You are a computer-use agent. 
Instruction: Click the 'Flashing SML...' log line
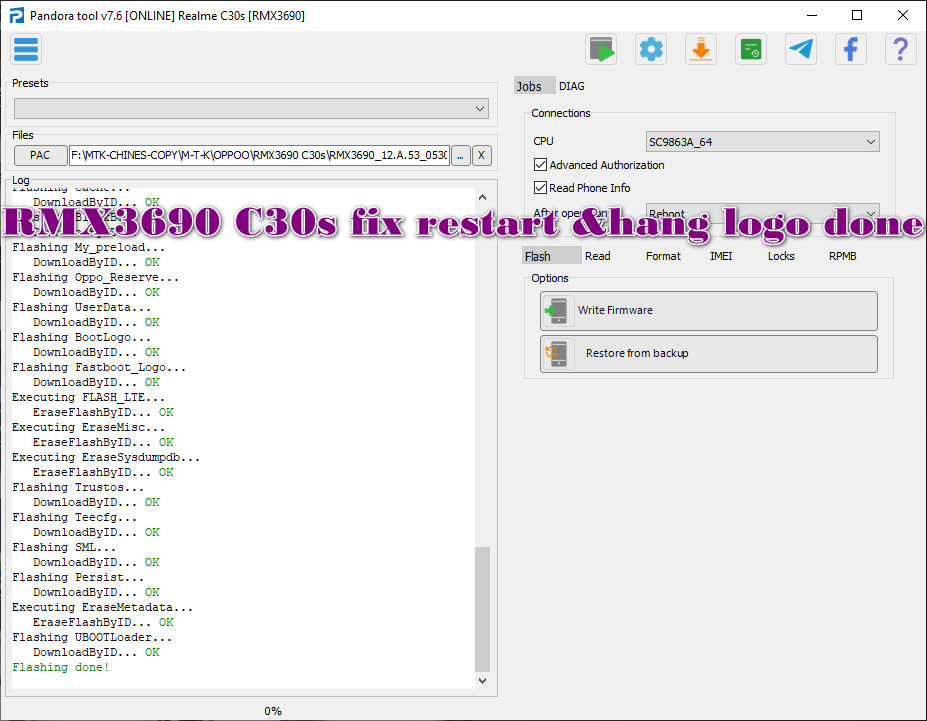click(x=64, y=547)
